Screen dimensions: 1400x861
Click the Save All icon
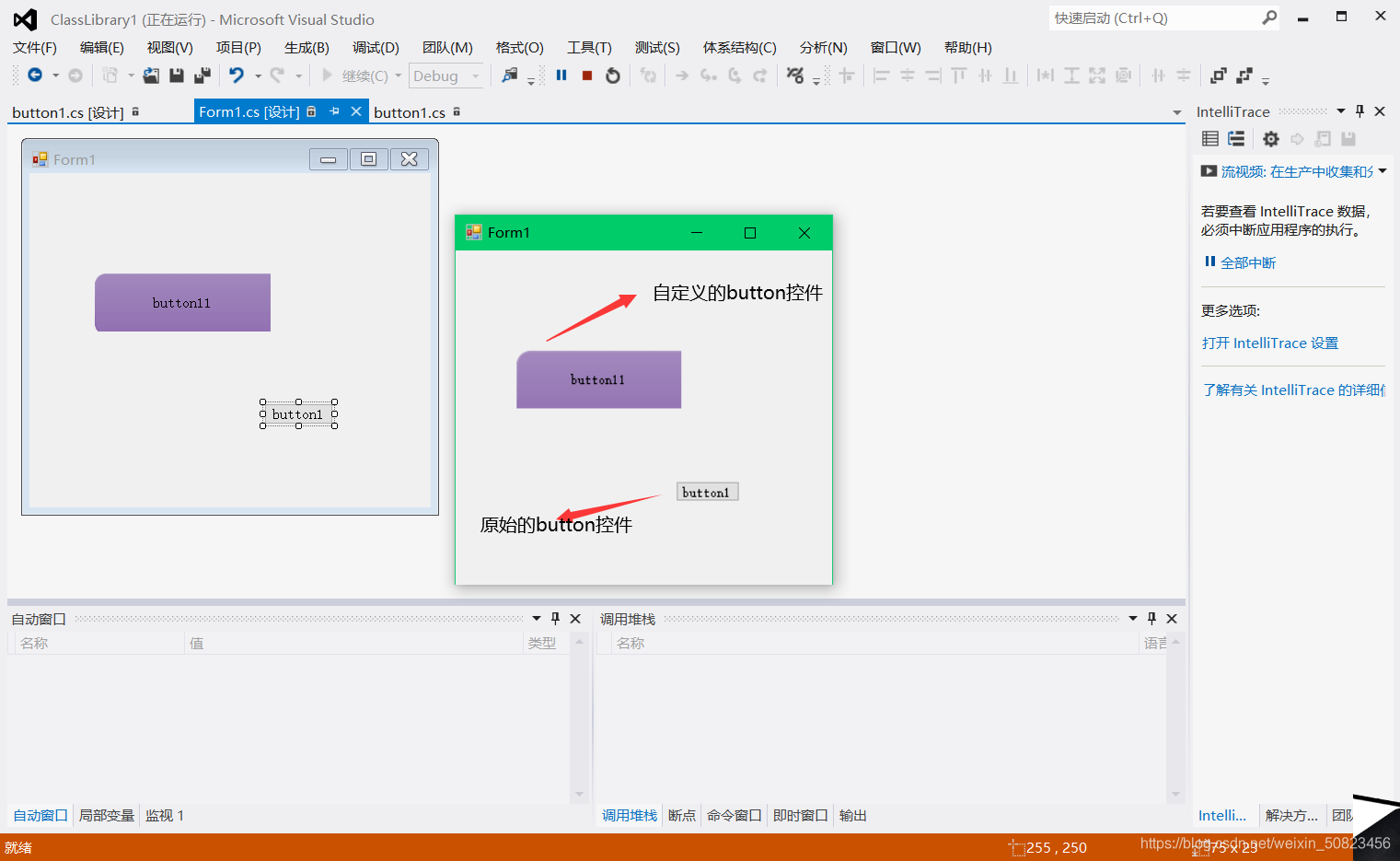tap(202, 76)
